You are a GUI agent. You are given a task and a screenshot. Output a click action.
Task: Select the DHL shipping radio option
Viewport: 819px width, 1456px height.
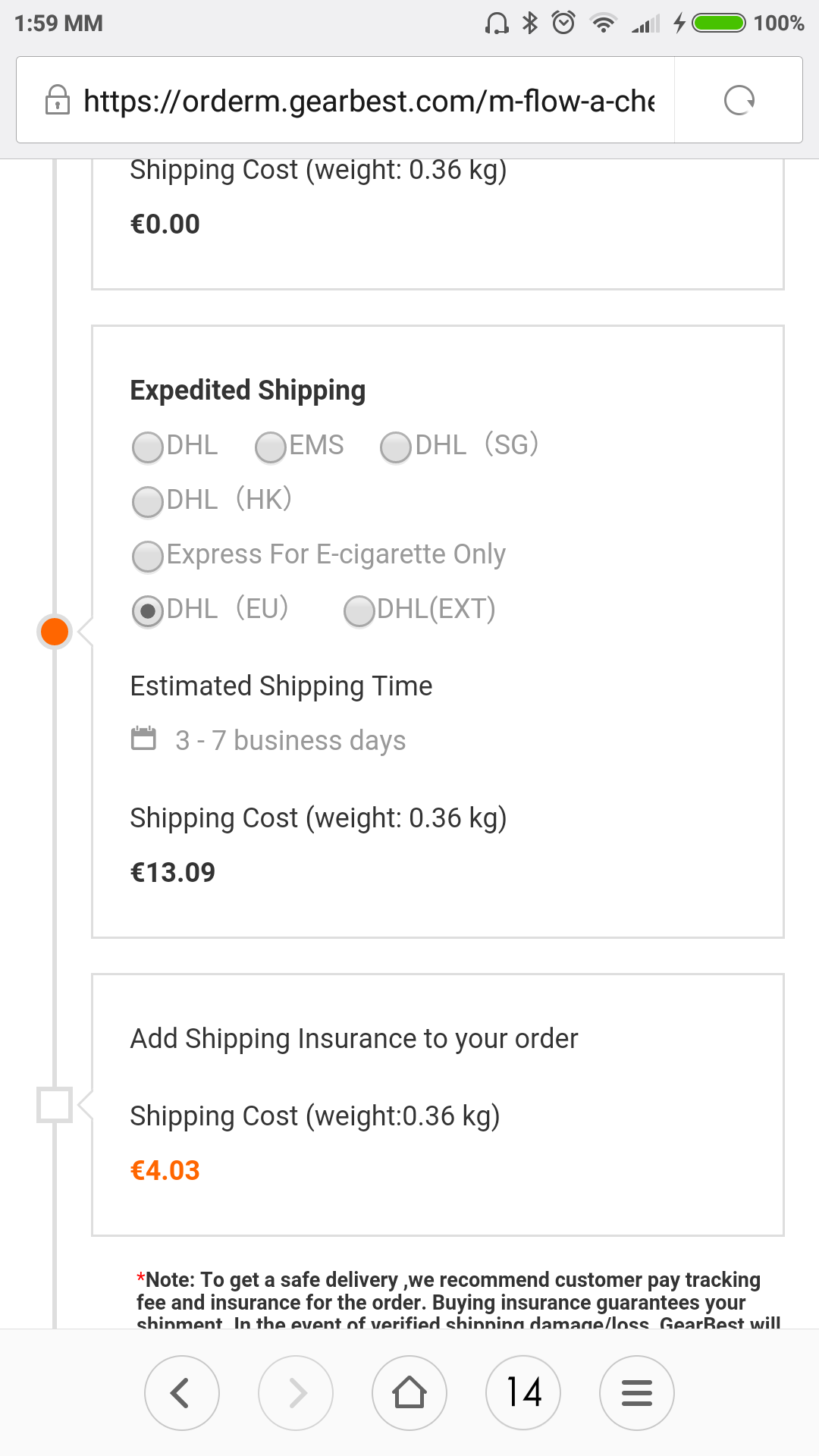148,447
